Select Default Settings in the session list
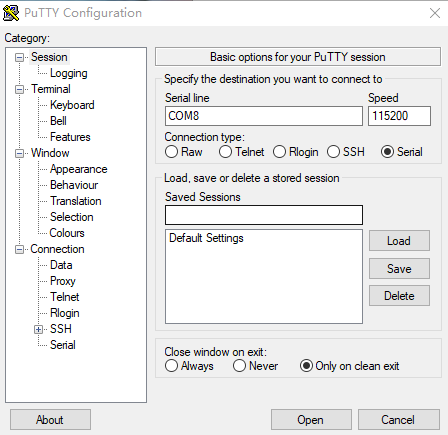 click(x=206, y=238)
